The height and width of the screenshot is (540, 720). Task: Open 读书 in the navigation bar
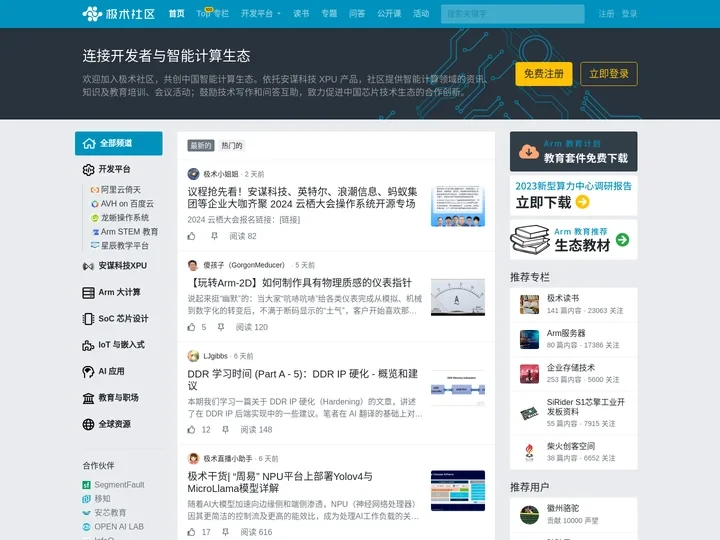[x=301, y=14]
